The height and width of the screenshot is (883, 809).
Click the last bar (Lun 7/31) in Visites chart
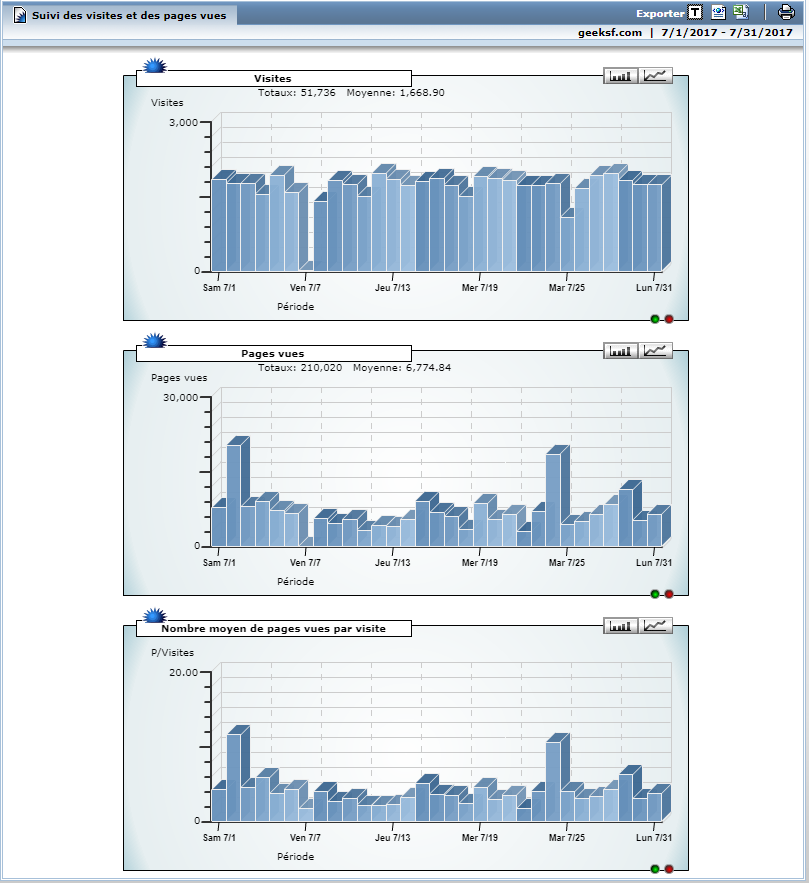654,228
